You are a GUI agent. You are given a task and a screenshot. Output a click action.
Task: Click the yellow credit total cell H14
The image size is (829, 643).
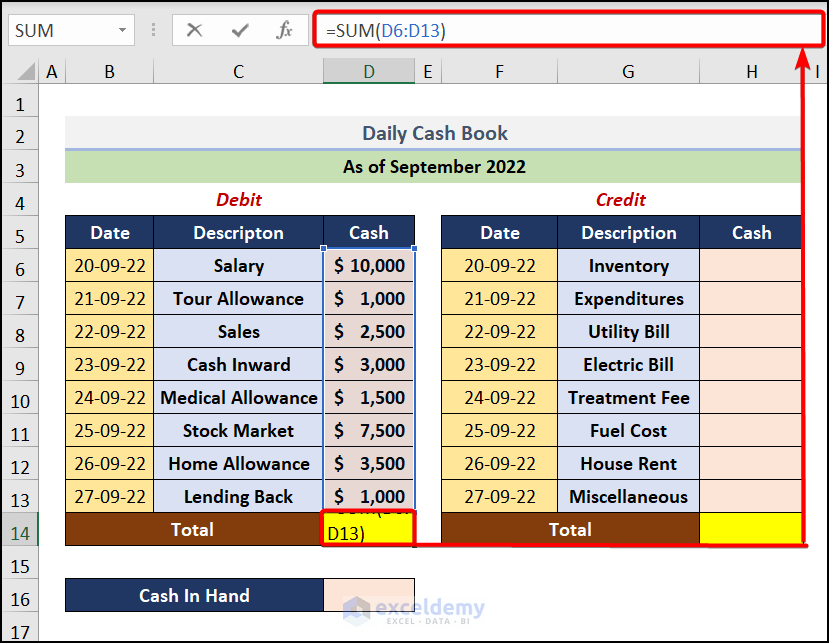point(750,528)
